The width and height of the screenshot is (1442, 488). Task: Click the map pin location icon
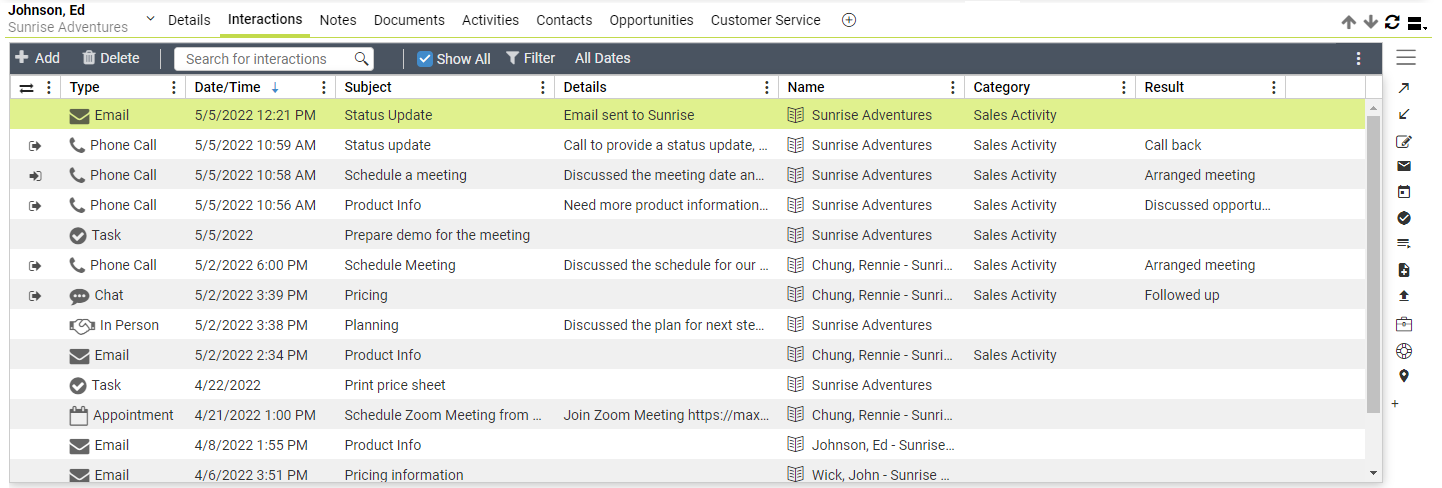tap(1404, 376)
